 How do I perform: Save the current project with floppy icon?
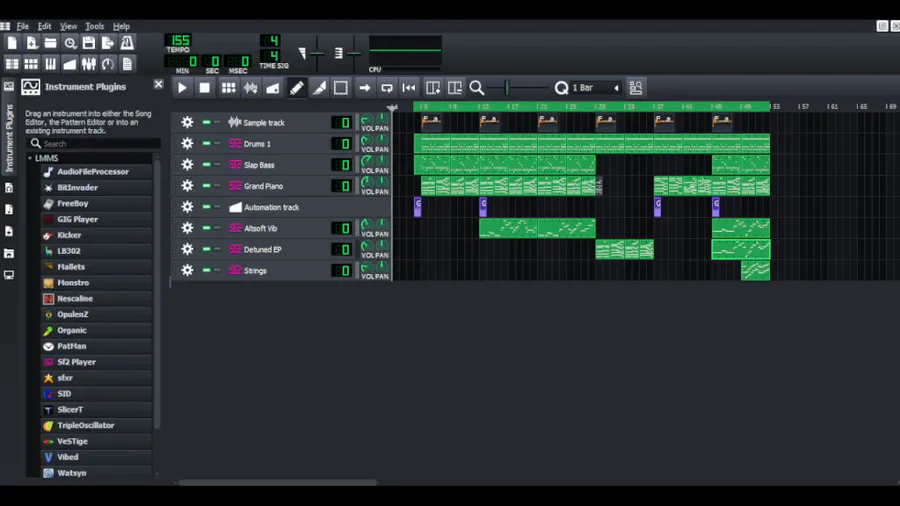pos(89,43)
